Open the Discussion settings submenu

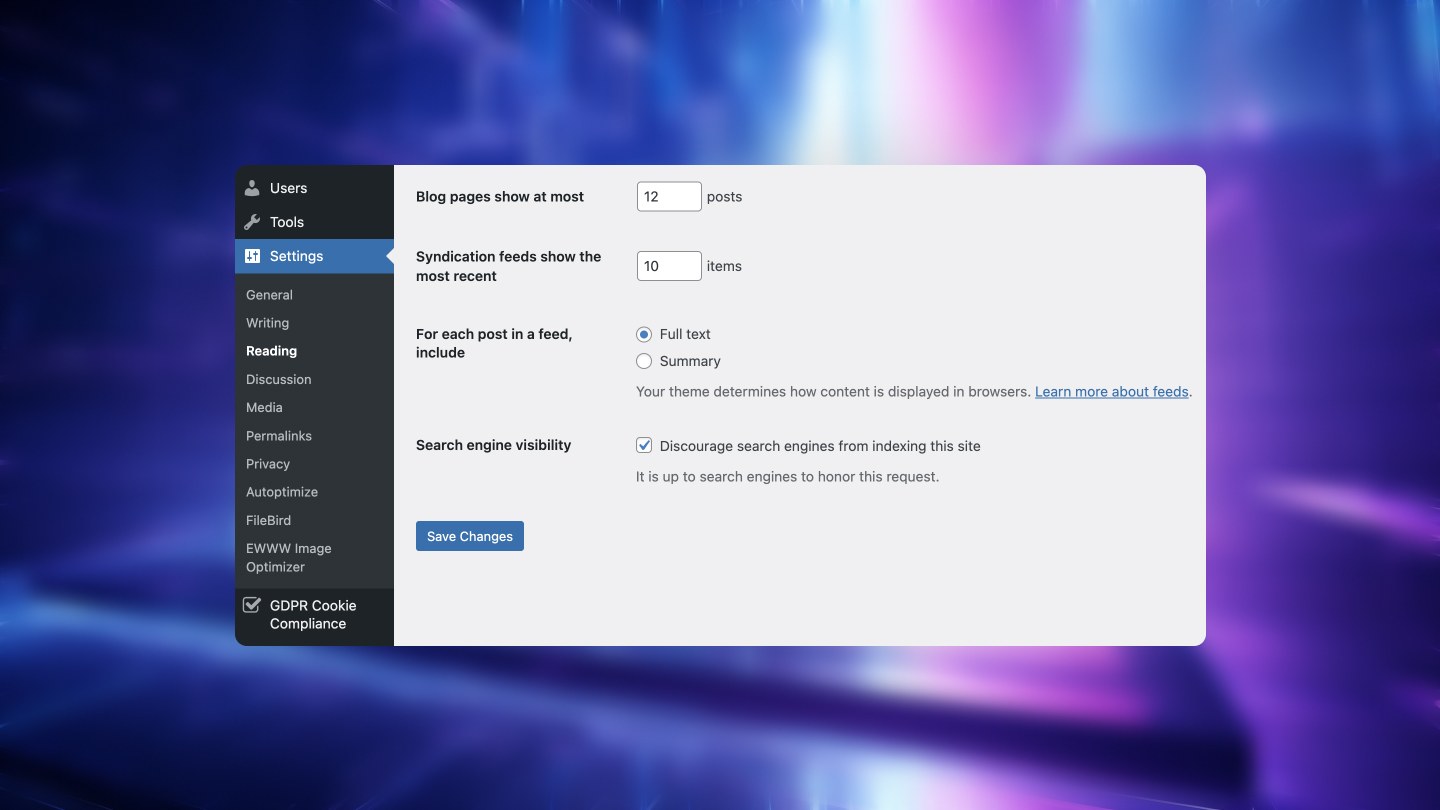coord(278,379)
